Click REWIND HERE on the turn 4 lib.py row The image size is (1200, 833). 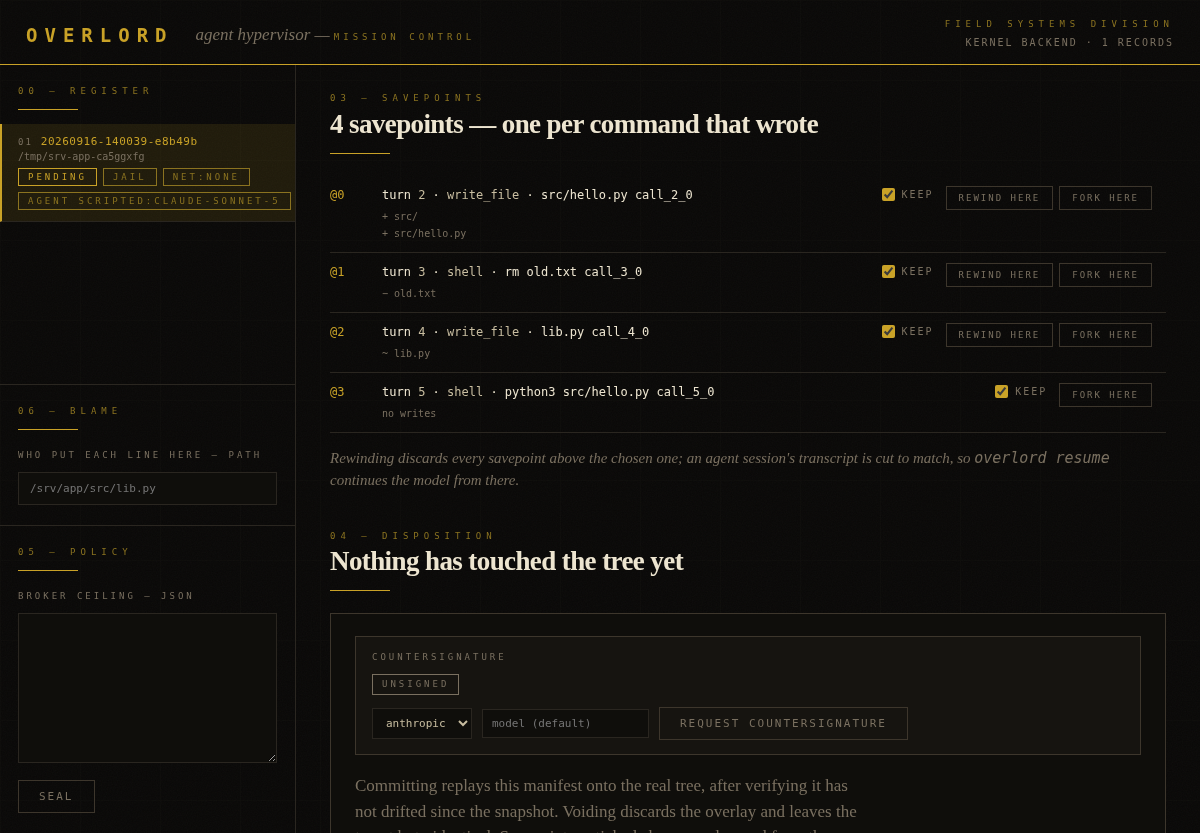[999, 335]
